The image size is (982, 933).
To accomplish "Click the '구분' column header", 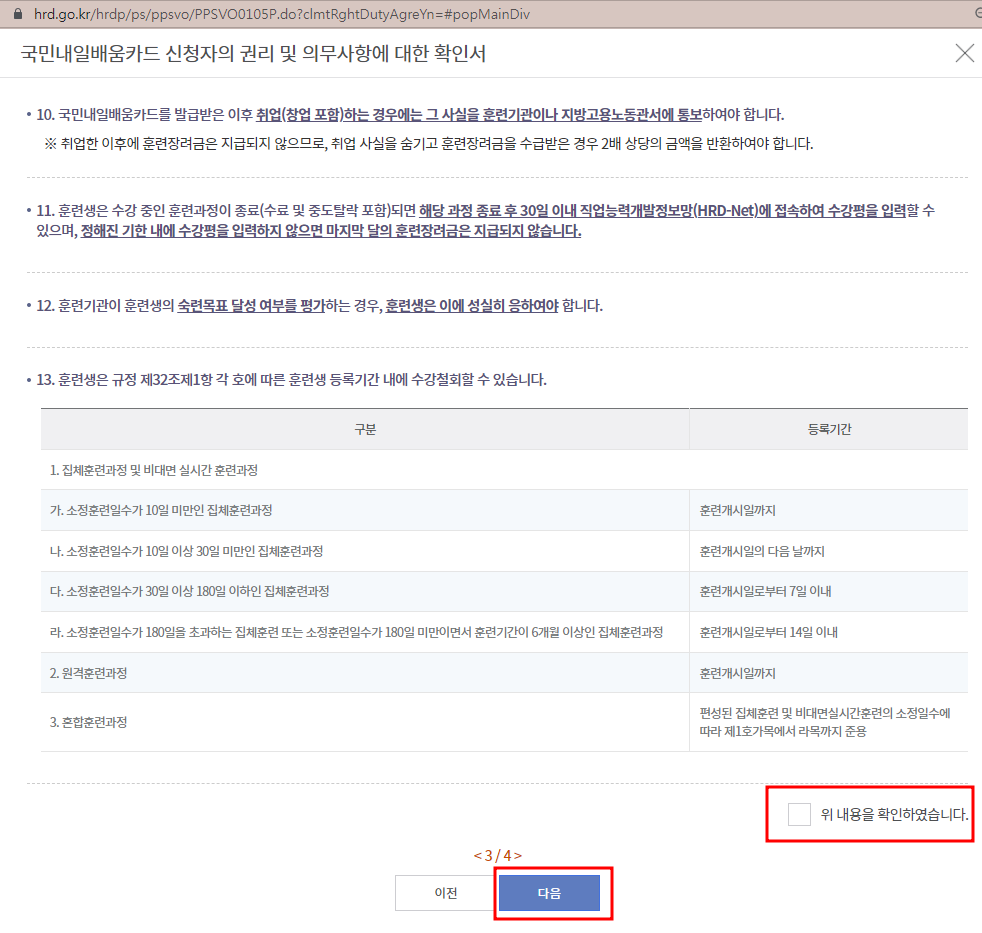I will pyautogui.click(x=365, y=429).
